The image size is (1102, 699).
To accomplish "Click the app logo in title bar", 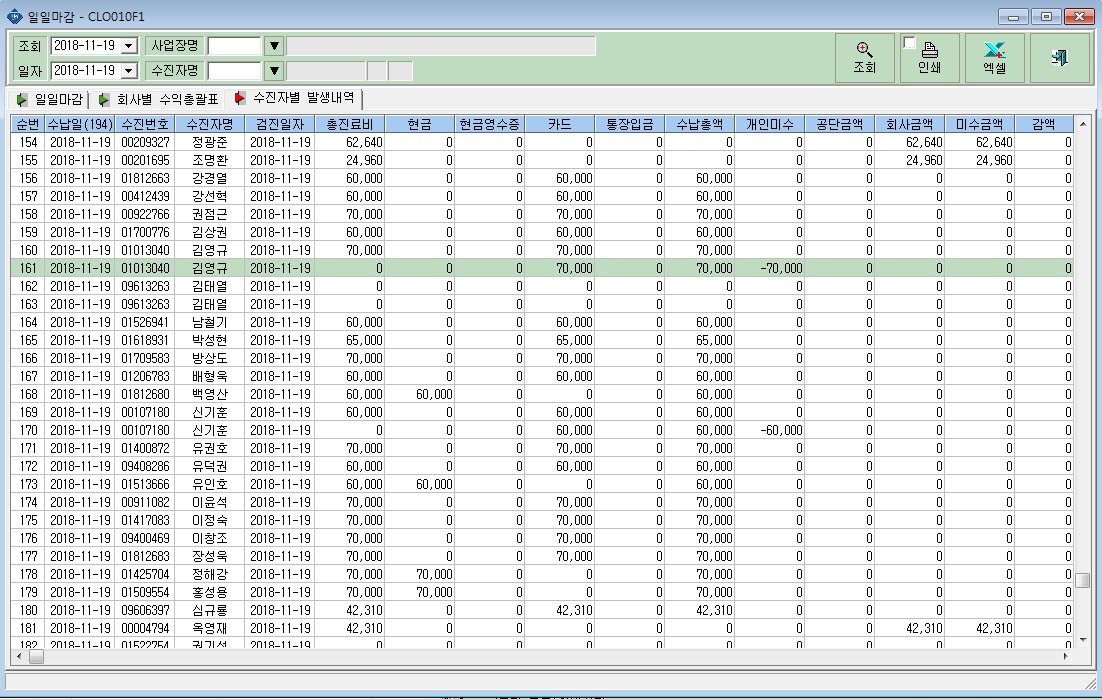I will click(14, 16).
